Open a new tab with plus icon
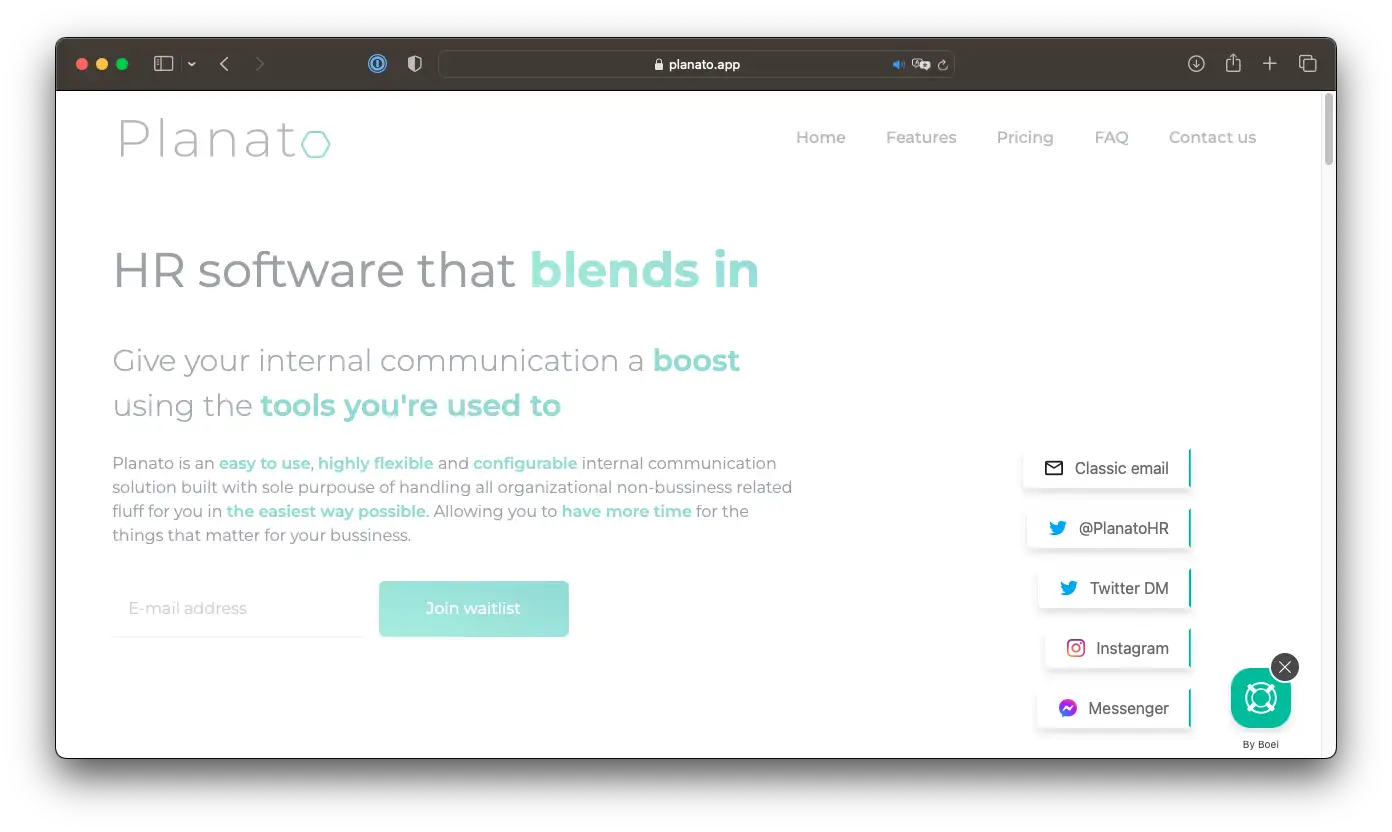Viewport: 1392px width, 832px height. (x=1270, y=64)
